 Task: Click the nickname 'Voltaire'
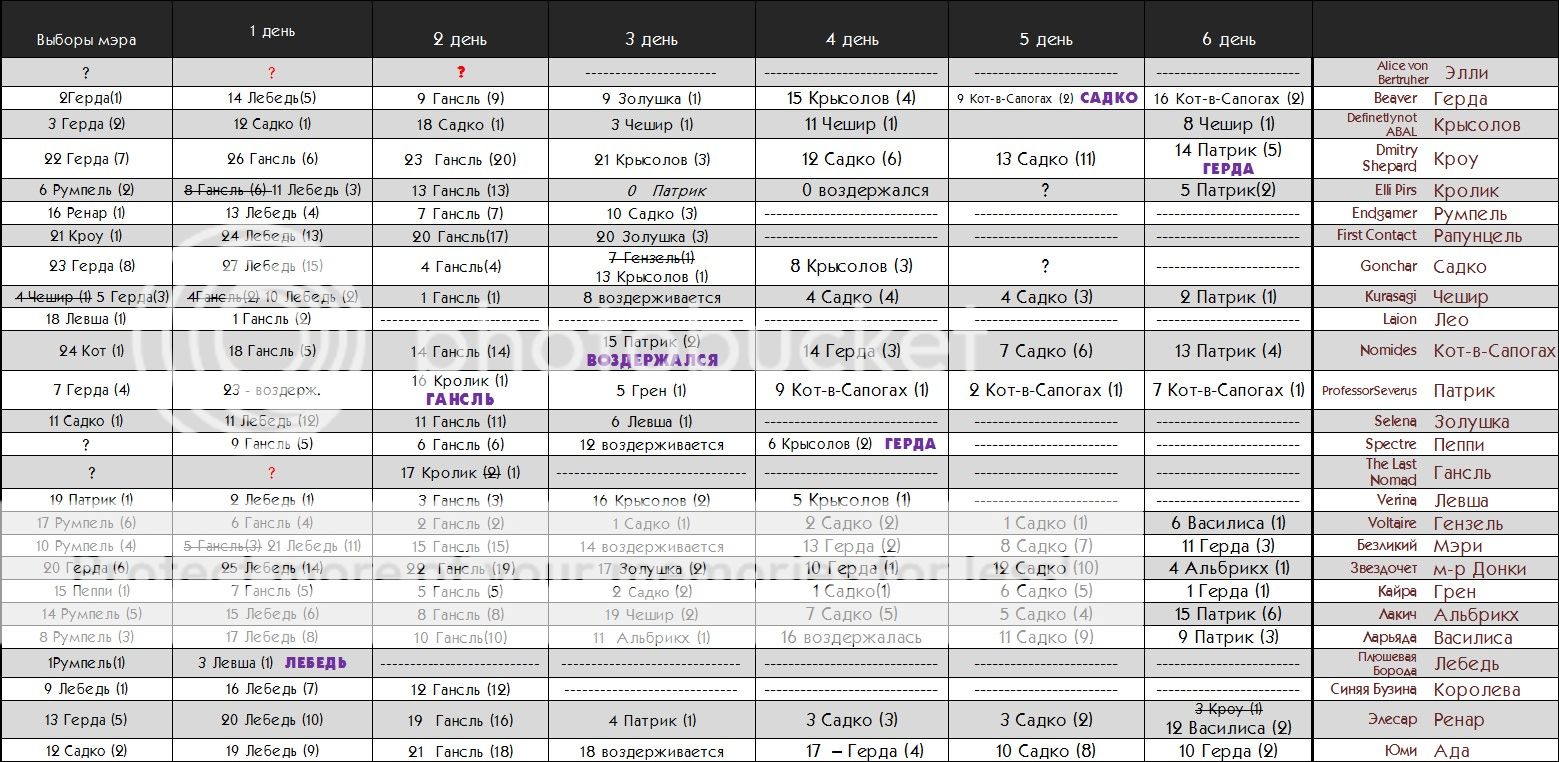pos(1392,523)
